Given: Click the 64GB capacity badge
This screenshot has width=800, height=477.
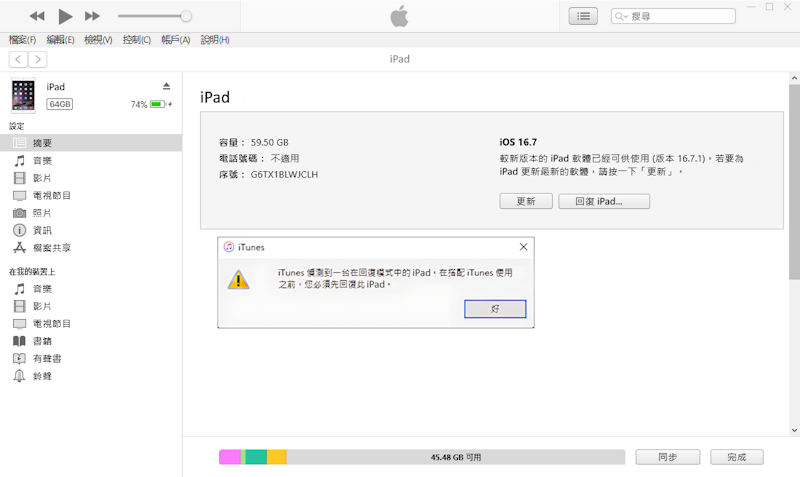Looking at the screenshot, I should 60,104.
